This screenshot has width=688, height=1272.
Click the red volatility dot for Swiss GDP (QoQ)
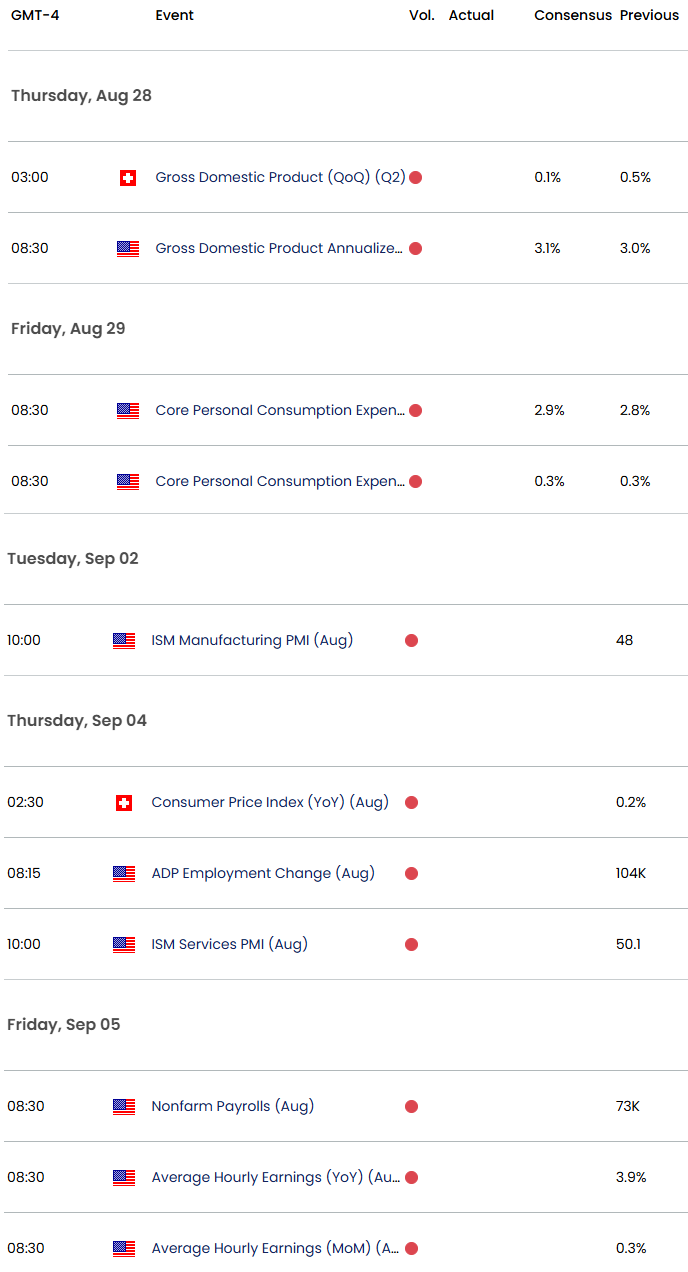click(415, 178)
